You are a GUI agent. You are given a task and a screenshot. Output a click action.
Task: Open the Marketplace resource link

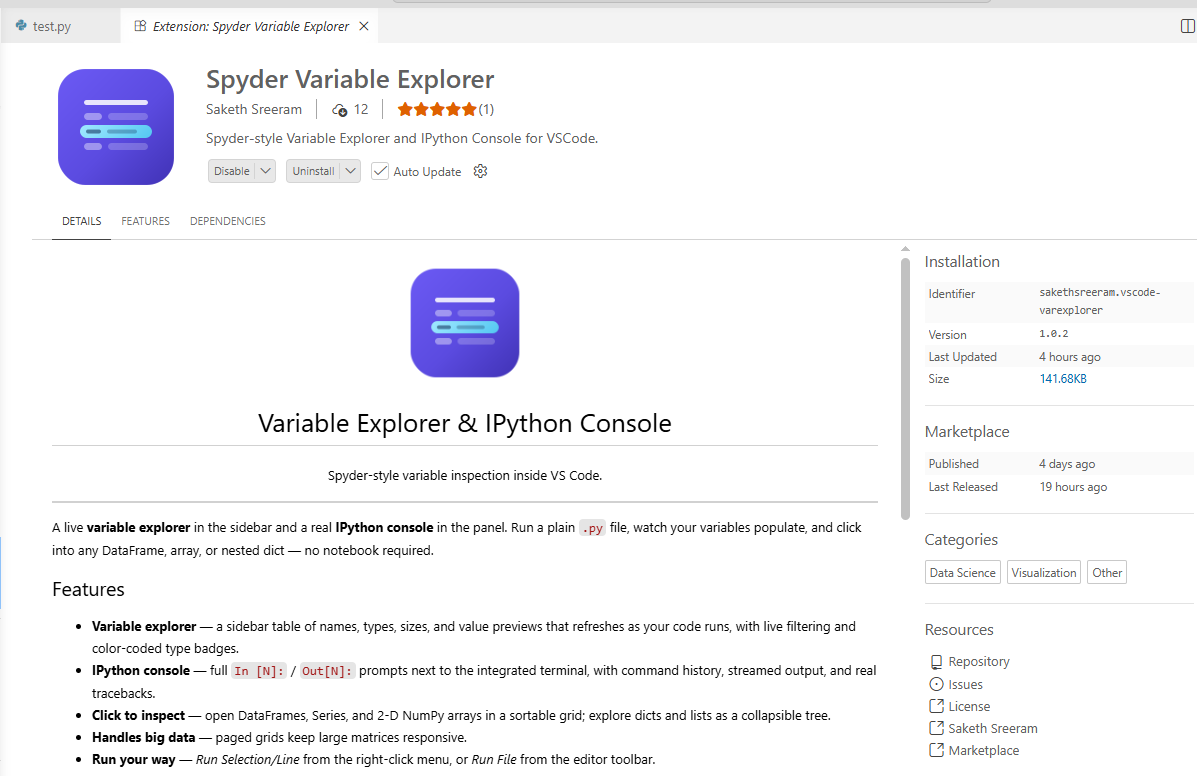(984, 750)
